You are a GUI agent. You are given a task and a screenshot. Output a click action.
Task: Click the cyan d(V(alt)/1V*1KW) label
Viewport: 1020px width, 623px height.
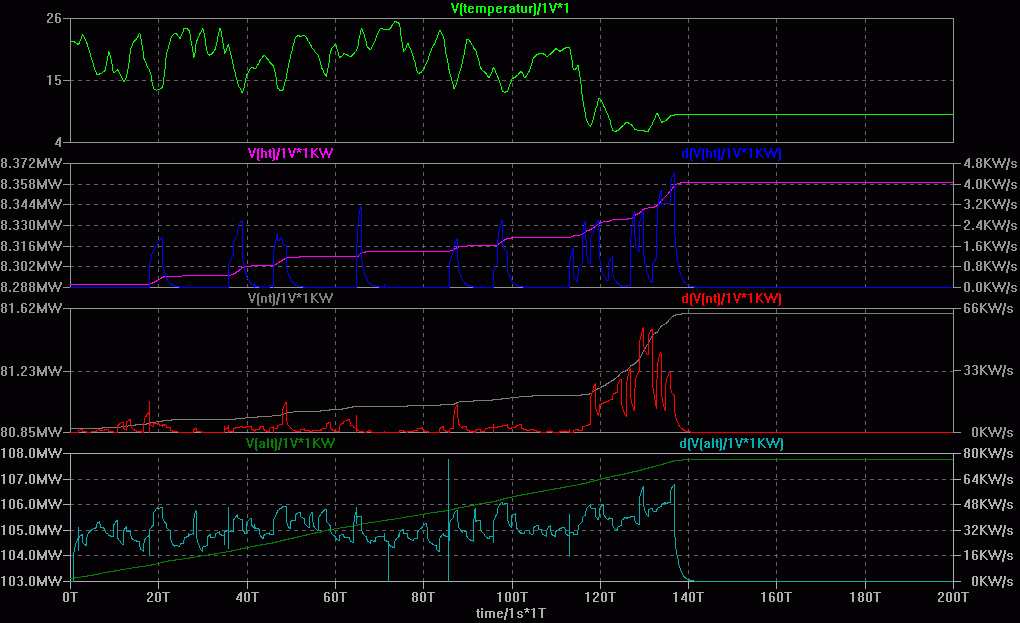click(x=731, y=444)
